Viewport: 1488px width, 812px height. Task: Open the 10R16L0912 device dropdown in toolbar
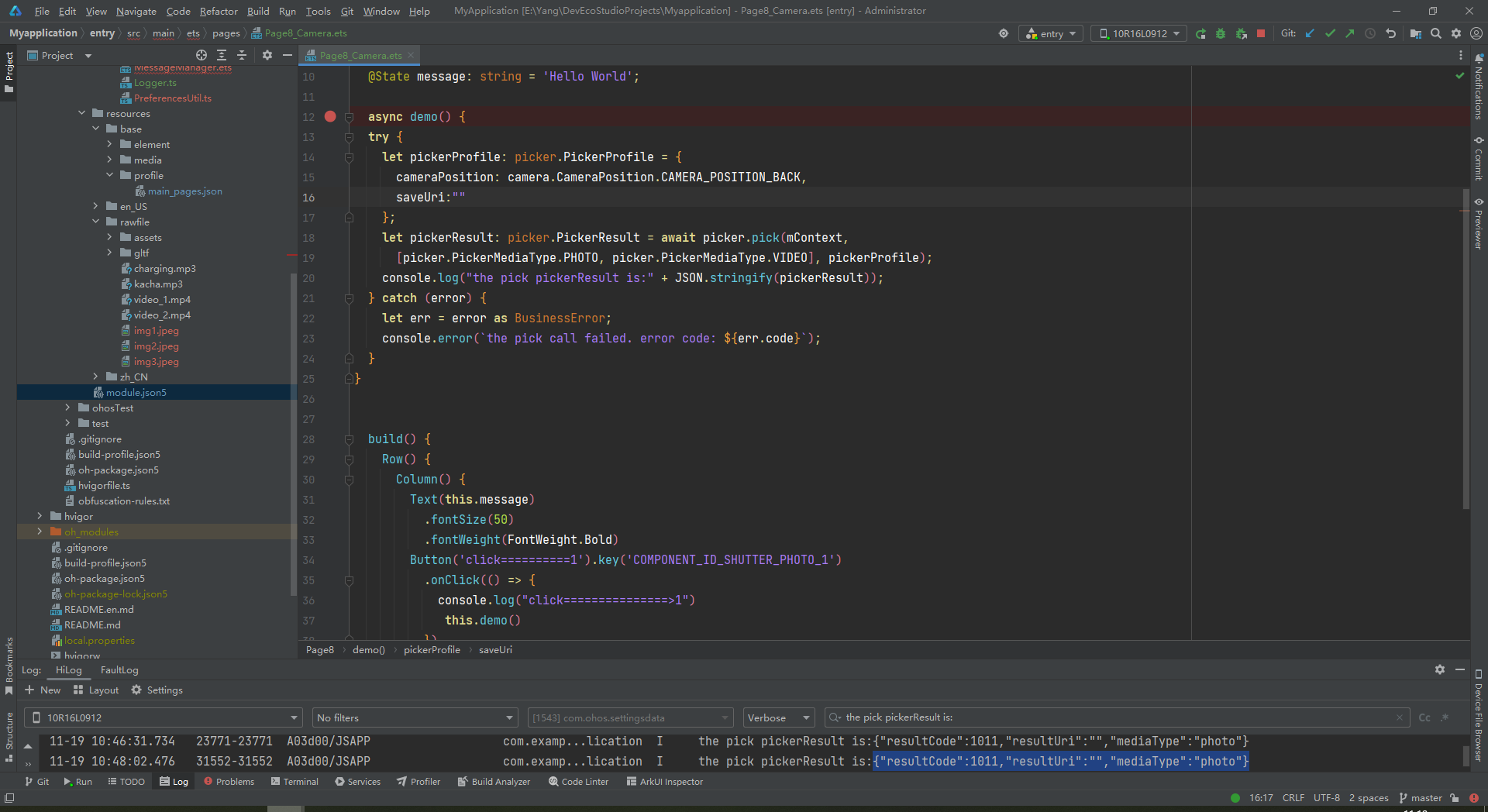pyautogui.click(x=1139, y=33)
